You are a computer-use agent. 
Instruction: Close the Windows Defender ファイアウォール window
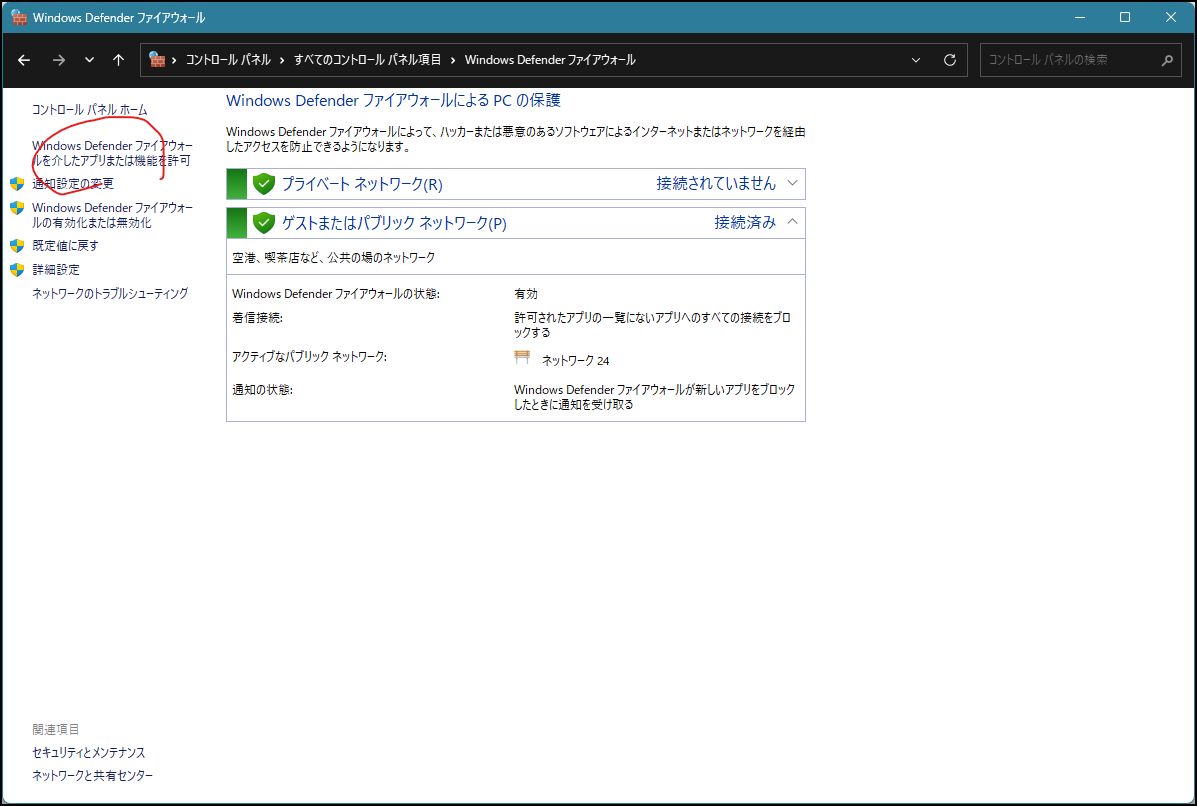[1171, 17]
